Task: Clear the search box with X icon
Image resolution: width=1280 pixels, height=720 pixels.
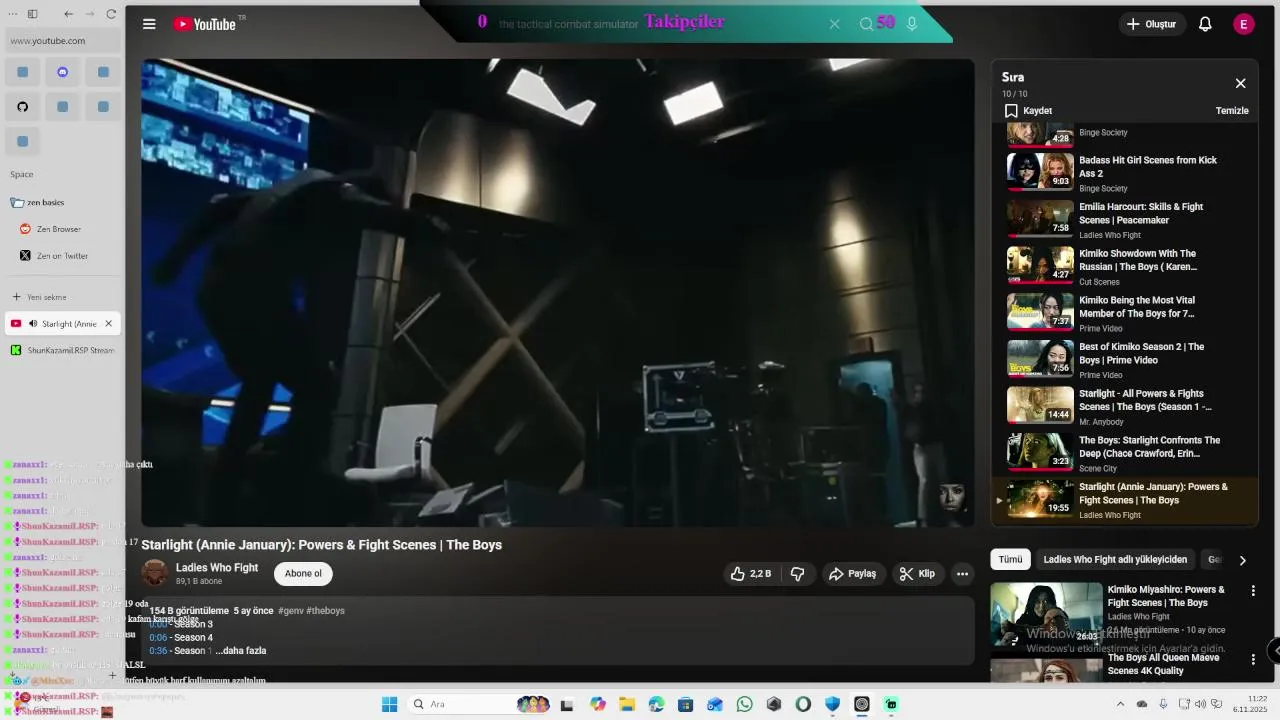Action: tap(834, 24)
